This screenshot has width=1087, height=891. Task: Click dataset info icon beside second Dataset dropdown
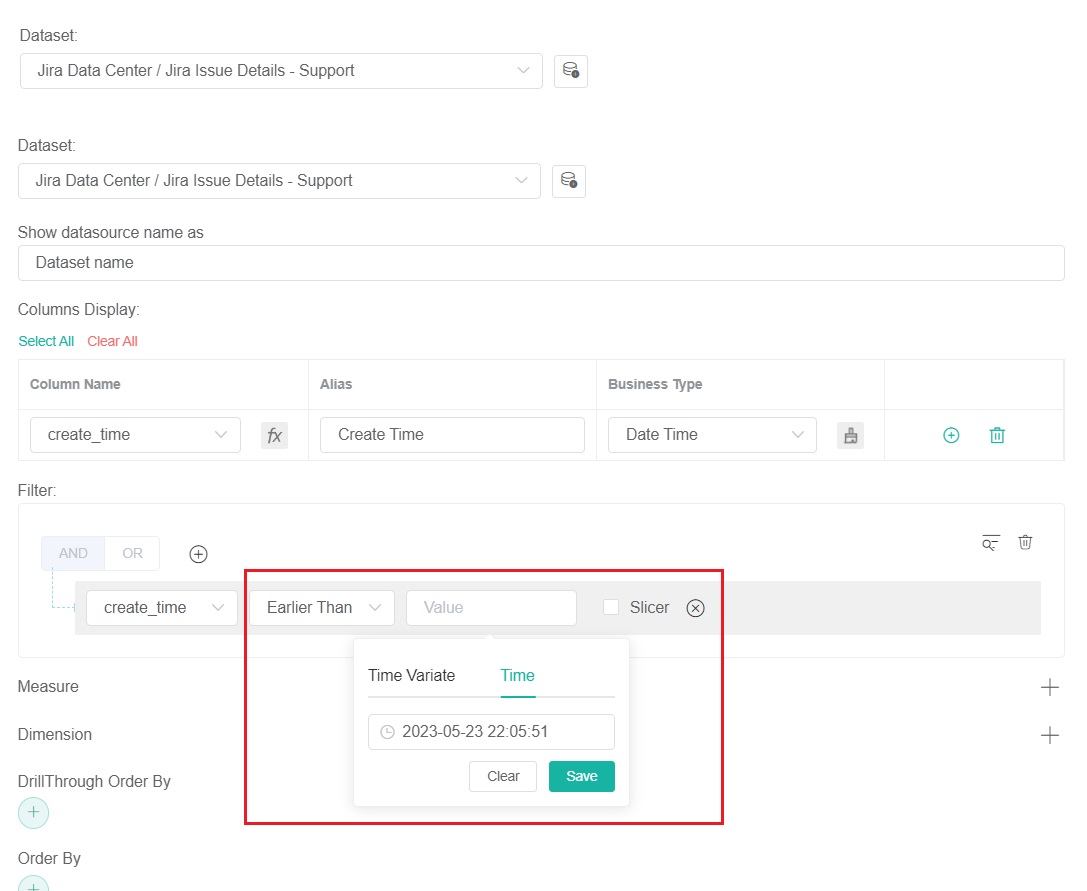pyautogui.click(x=569, y=181)
